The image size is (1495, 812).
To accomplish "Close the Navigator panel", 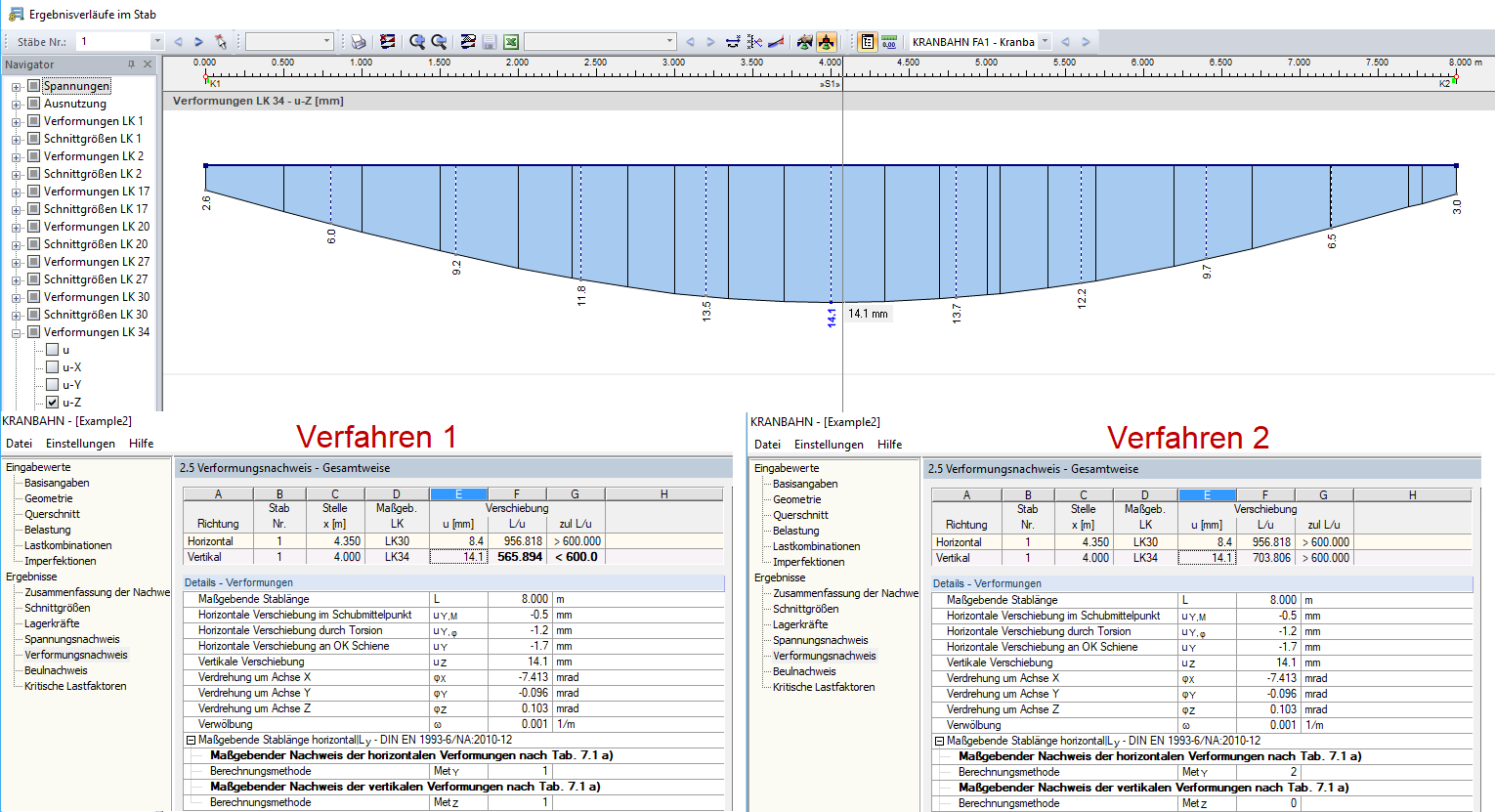I will click(x=148, y=64).
